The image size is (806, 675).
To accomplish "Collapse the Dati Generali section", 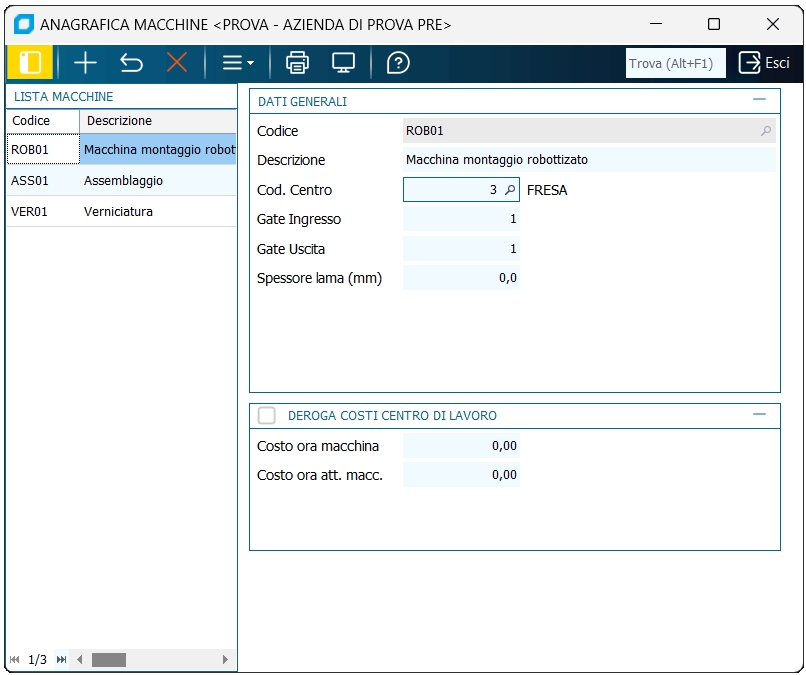I will [759, 100].
